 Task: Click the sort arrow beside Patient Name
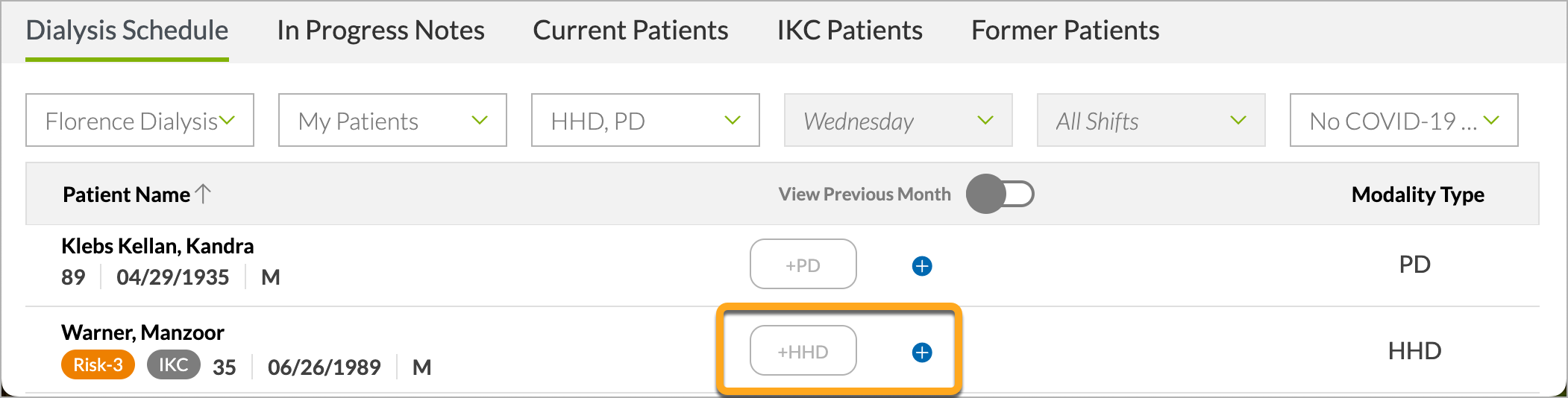click(203, 194)
